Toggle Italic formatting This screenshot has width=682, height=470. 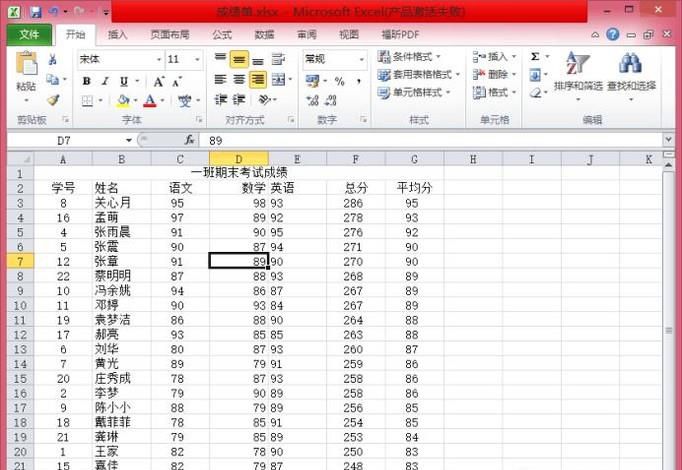(x=105, y=81)
